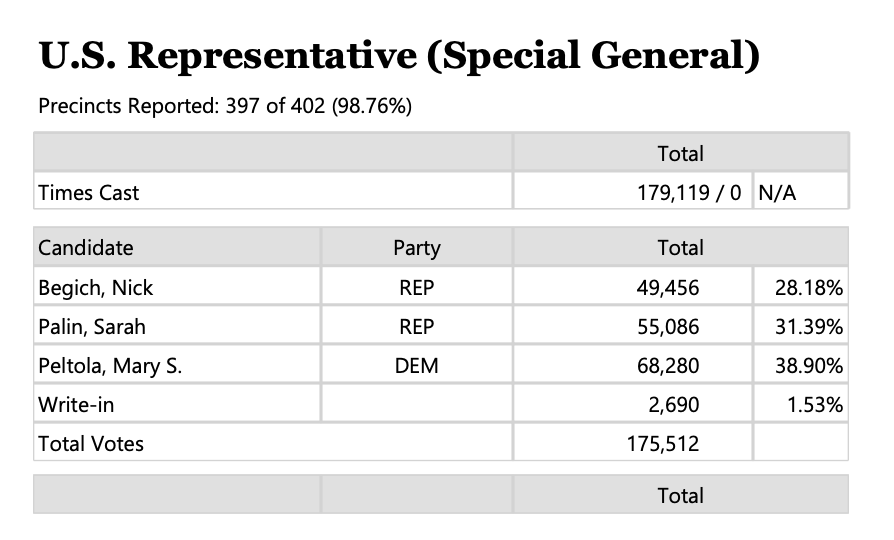
Task: Click the 28.18% percentage cell
Action: tap(808, 288)
